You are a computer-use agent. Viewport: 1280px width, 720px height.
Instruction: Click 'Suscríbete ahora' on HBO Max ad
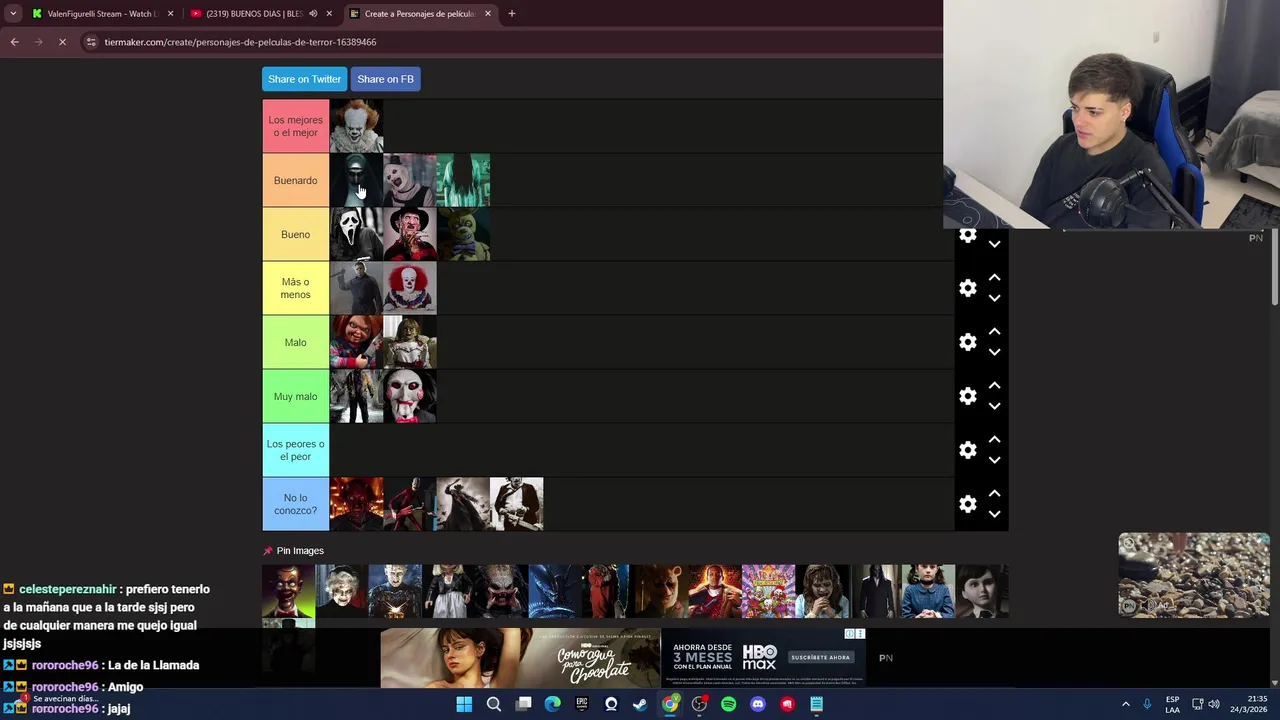tap(821, 657)
